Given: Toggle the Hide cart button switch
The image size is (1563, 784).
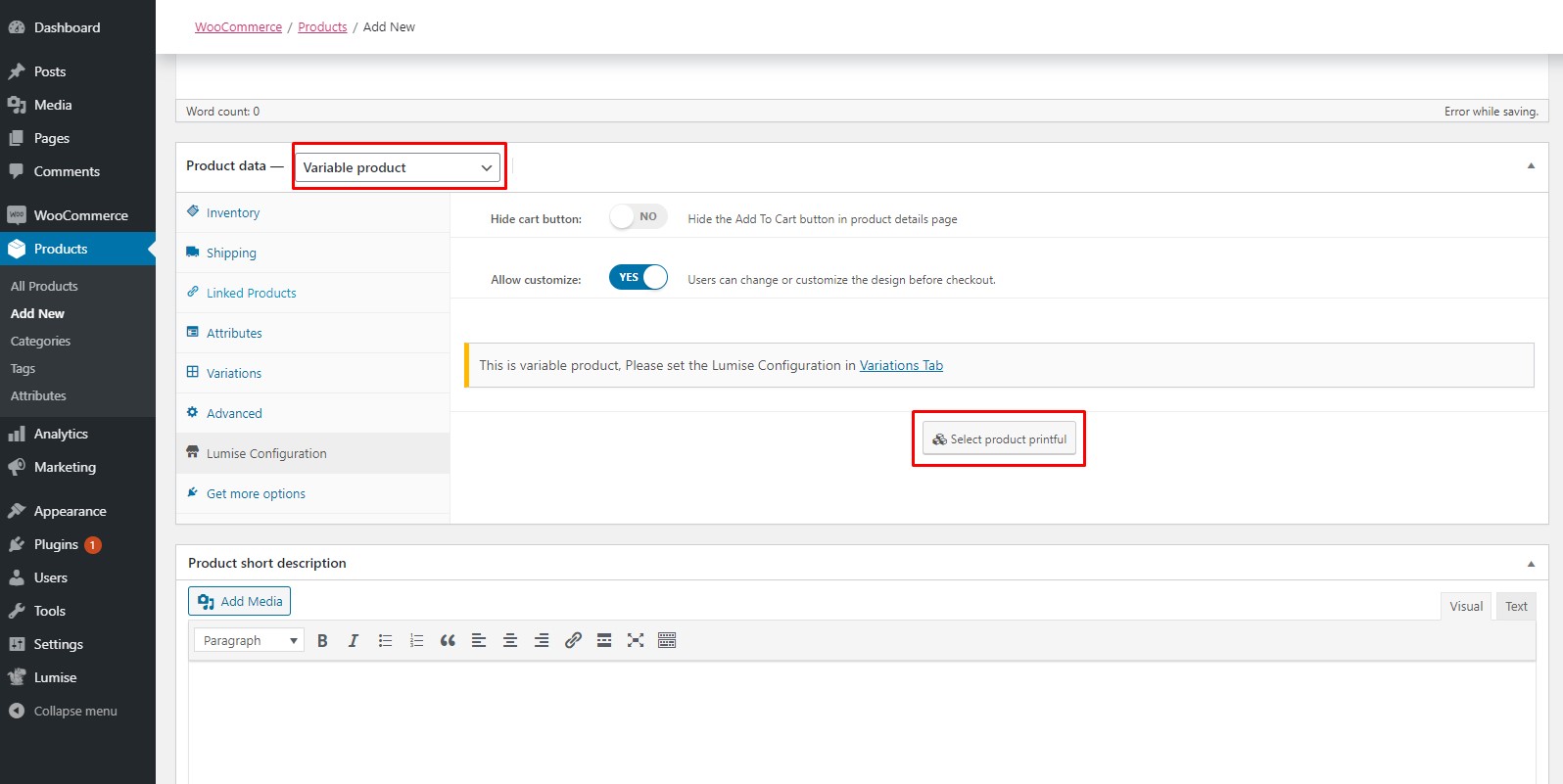Looking at the screenshot, I should click(x=638, y=217).
